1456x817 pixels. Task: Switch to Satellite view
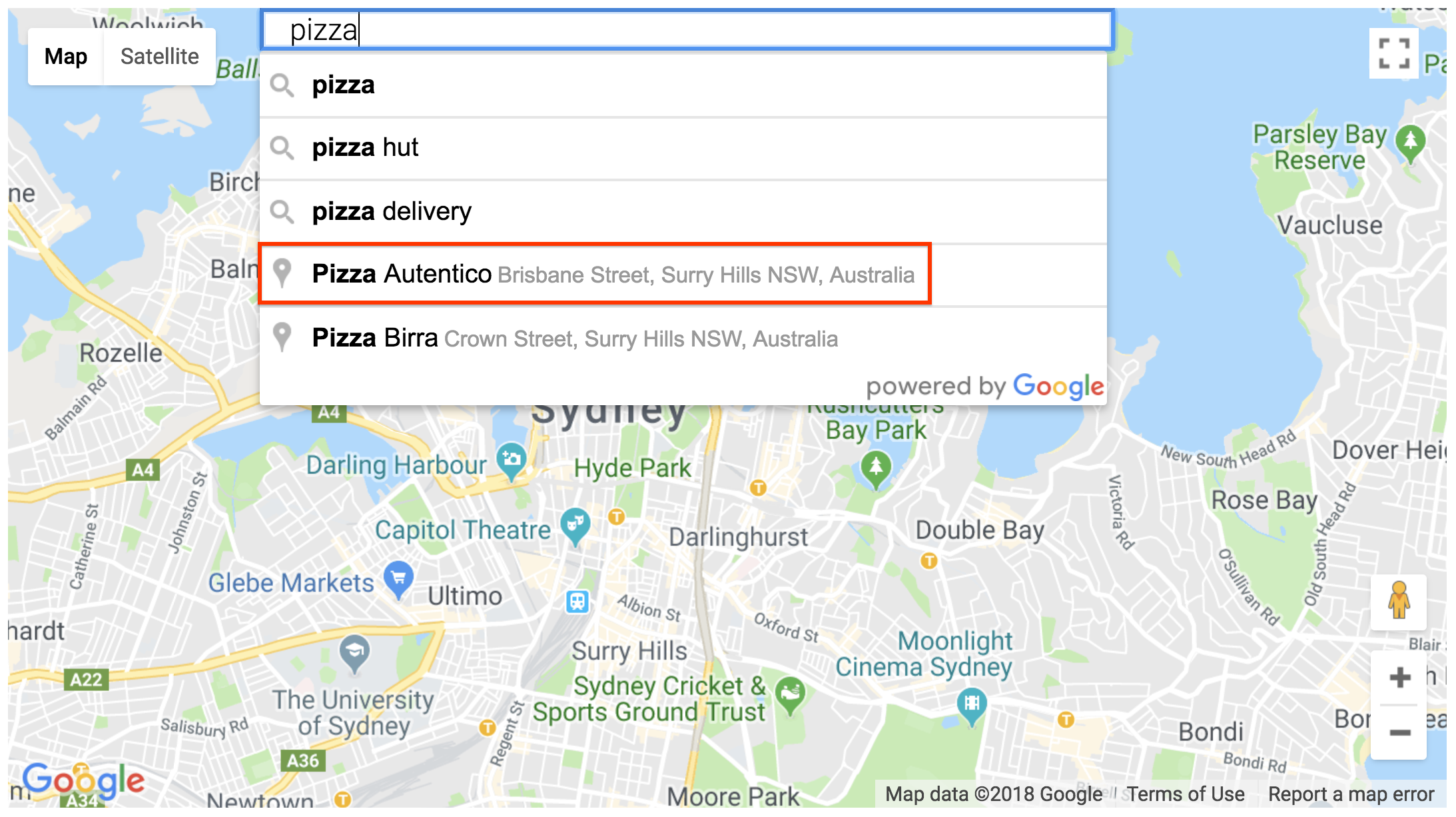tap(156, 56)
